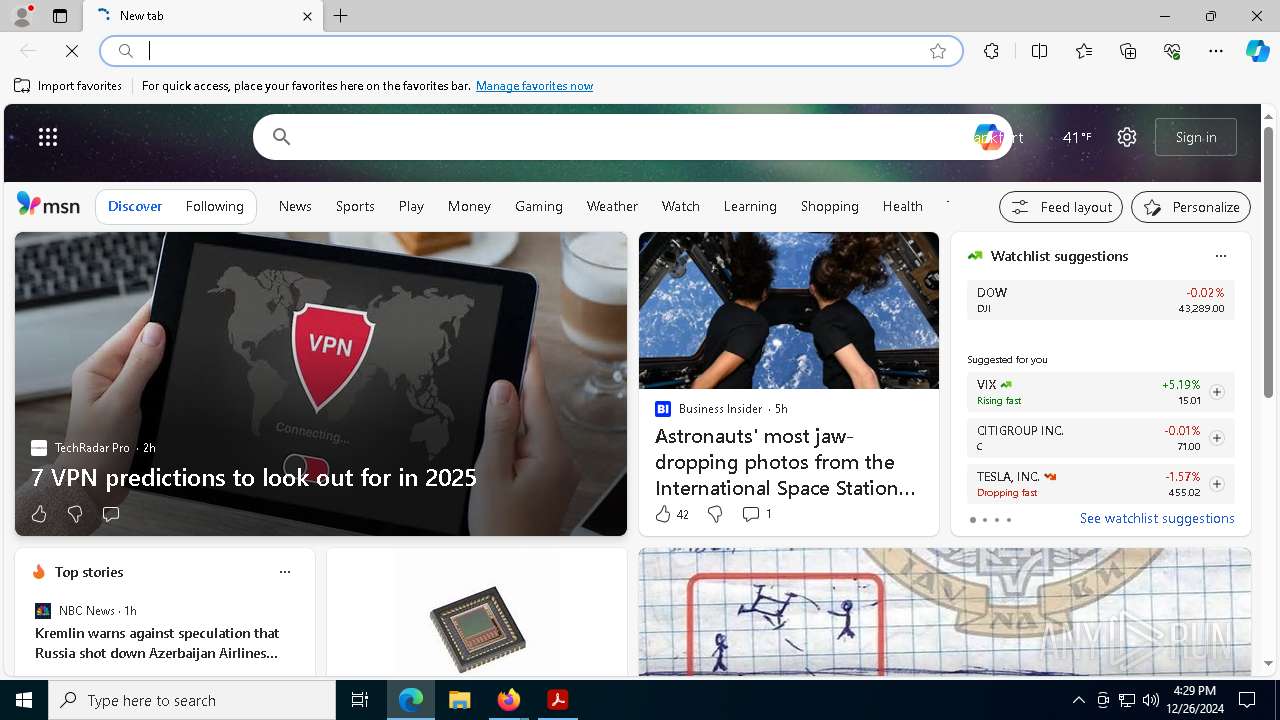
Task: Click the Copilot icon in search box
Action: pyautogui.click(x=988, y=137)
